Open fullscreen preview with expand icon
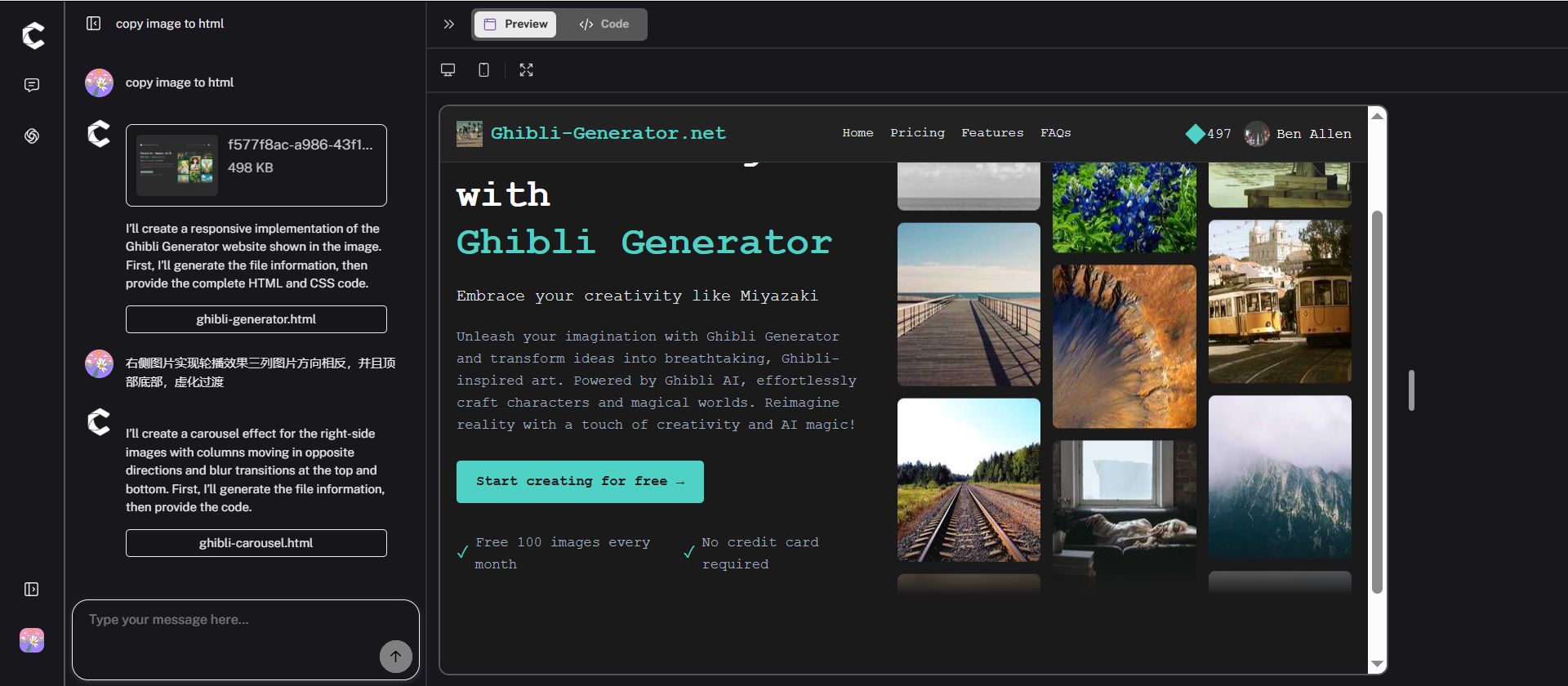The width and height of the screenshot is (1568, 686). click(527, 70)
